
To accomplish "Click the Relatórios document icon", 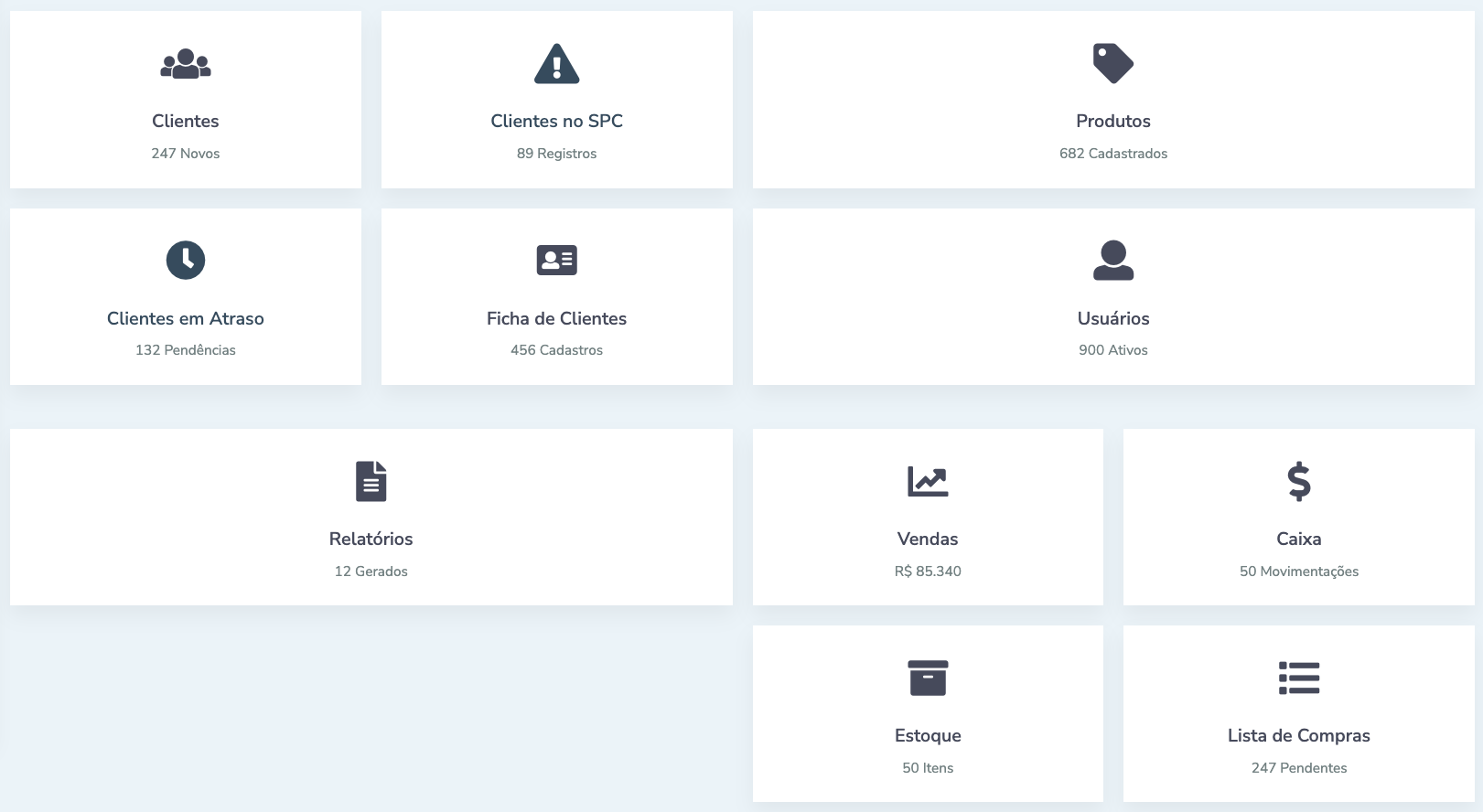I will (371, 481).
